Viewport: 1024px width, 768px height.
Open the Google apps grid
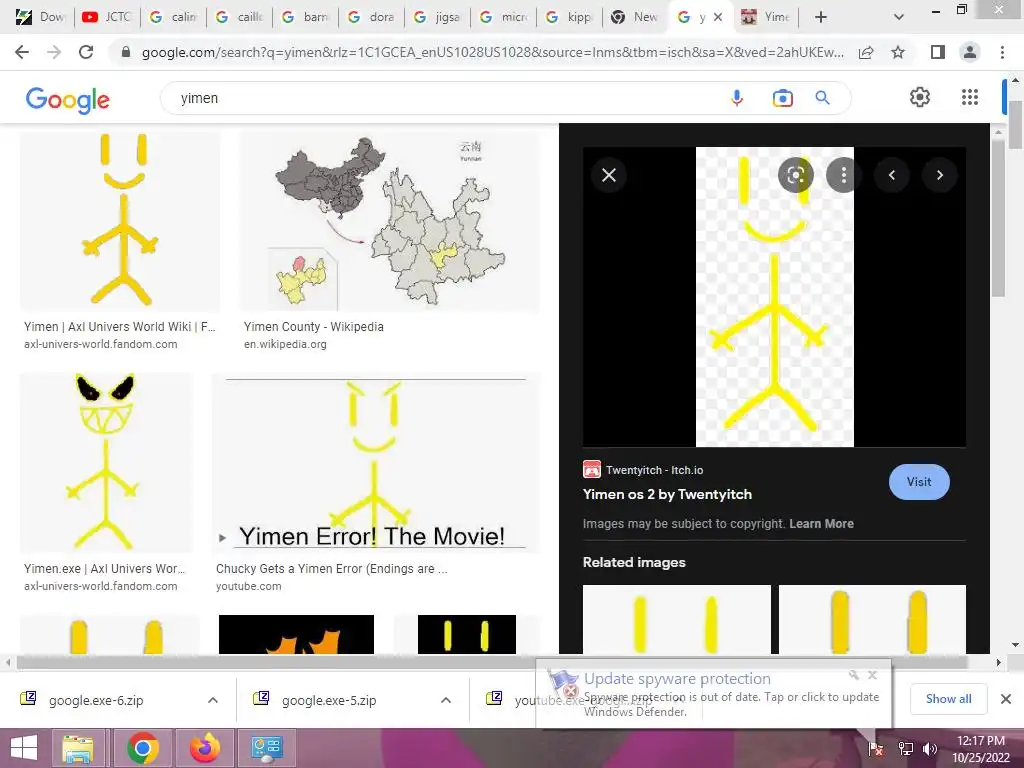coord(970,97)
